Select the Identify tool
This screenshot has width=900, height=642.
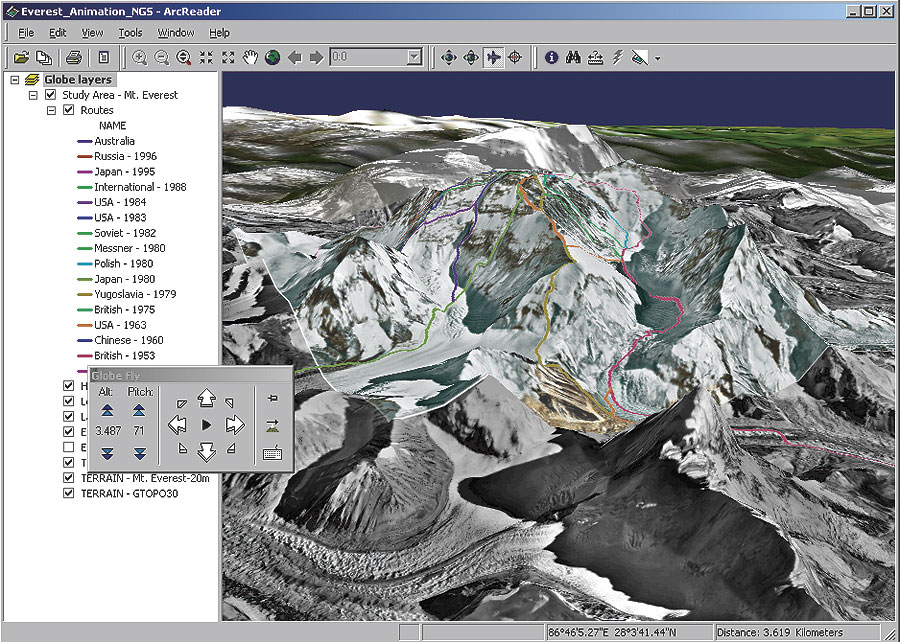click(550, 57)
